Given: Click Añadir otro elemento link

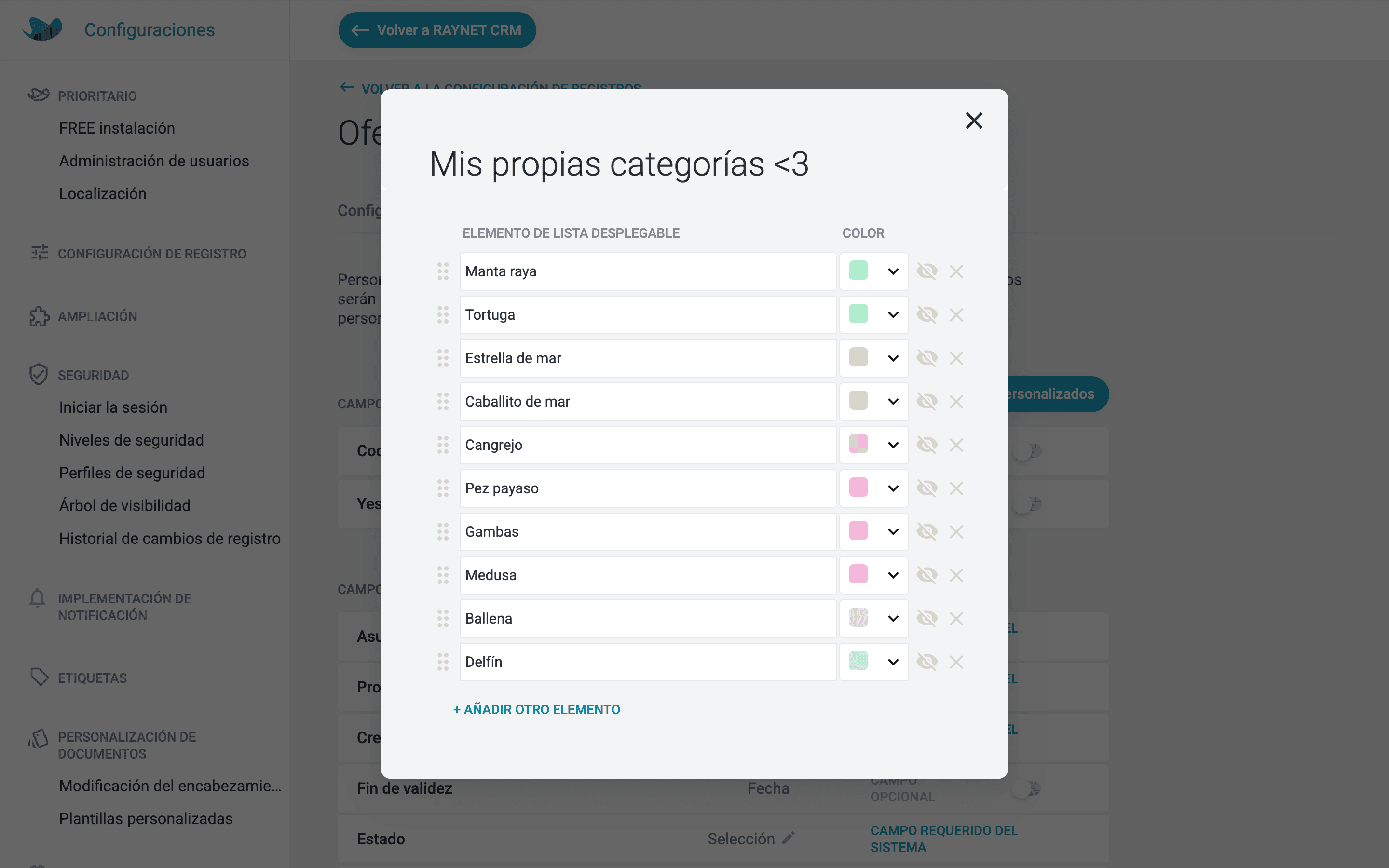Looking at the screenshot, I should [x=536, y=709].
